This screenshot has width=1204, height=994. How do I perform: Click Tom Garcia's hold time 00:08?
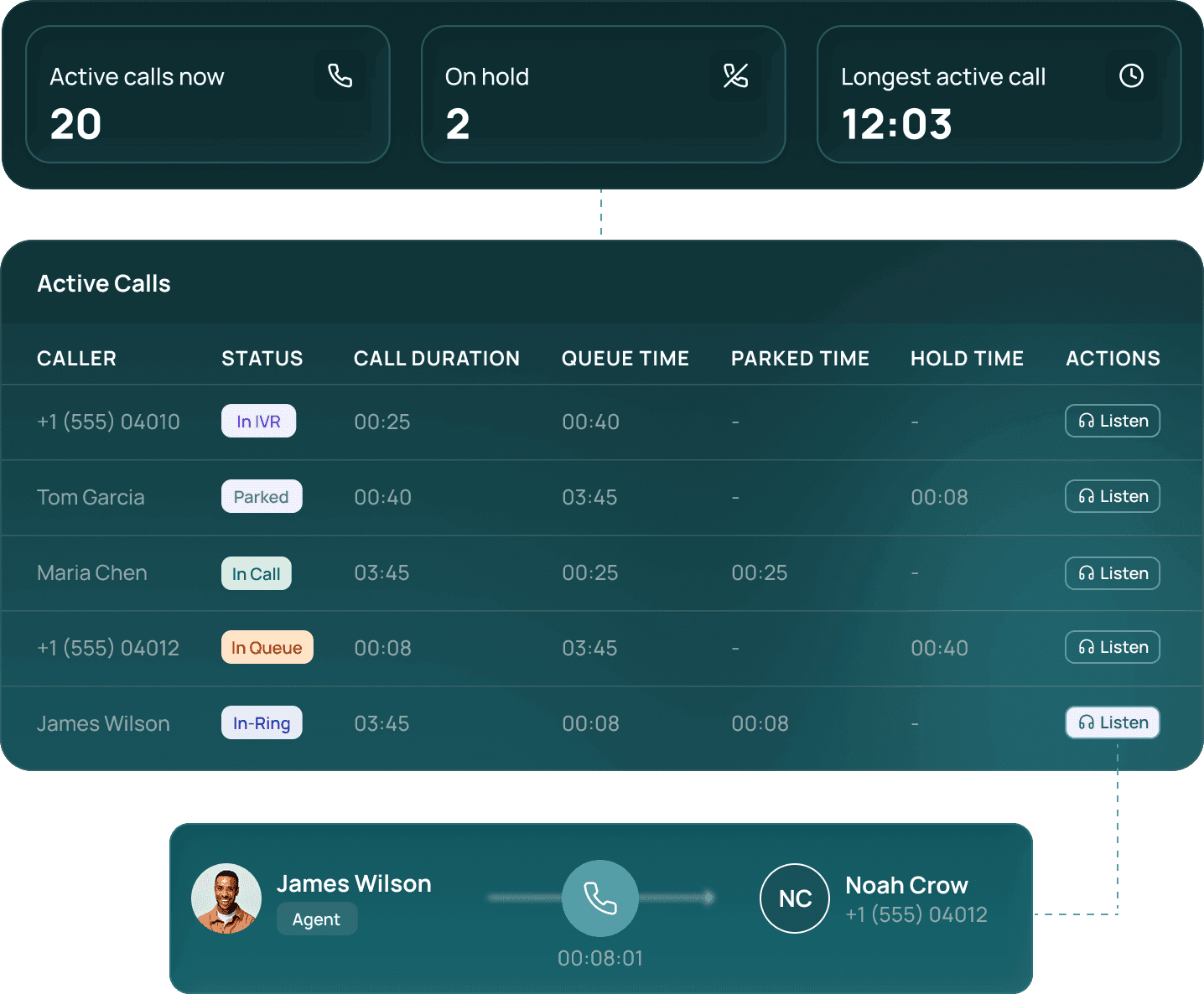pos(940,497)
